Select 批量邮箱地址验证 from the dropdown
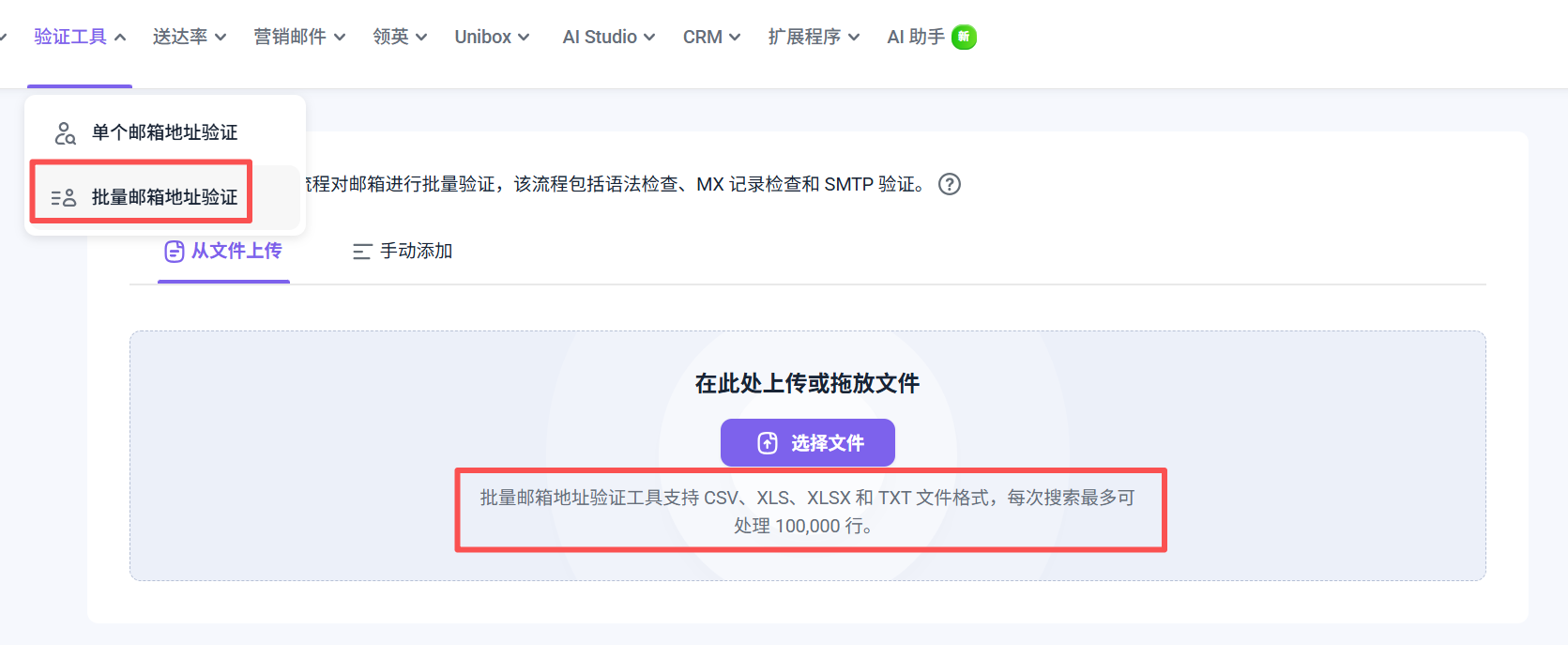Image resolution: width=1568 pixels, height=645 pixels. [165, 197]
